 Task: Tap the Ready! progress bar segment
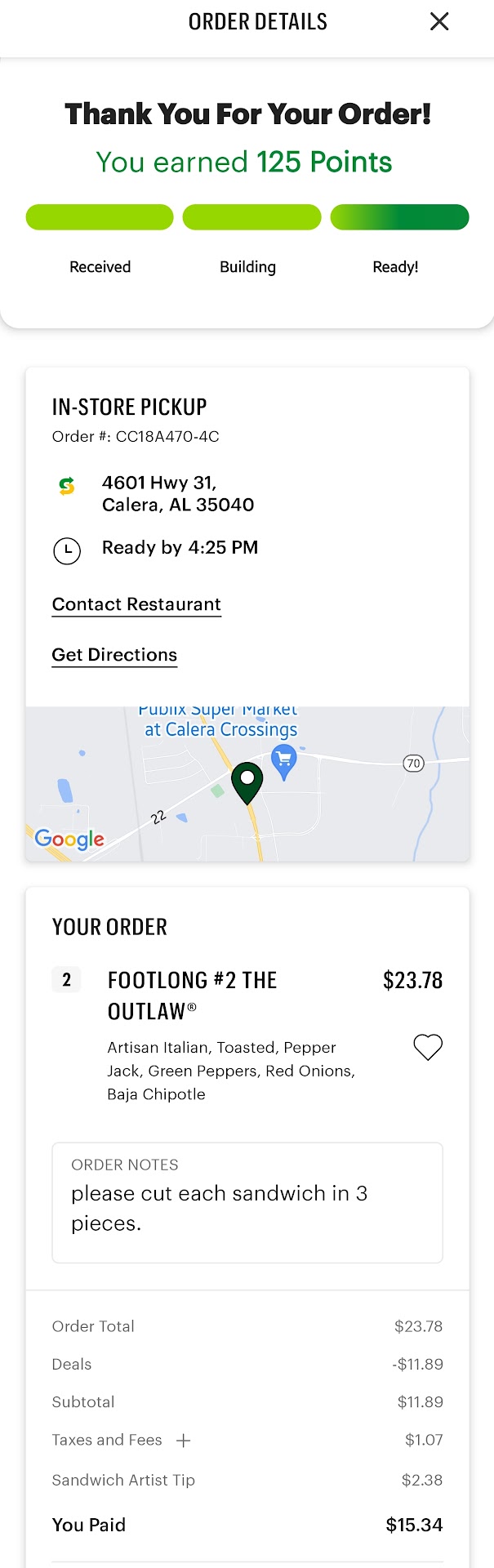399,217
